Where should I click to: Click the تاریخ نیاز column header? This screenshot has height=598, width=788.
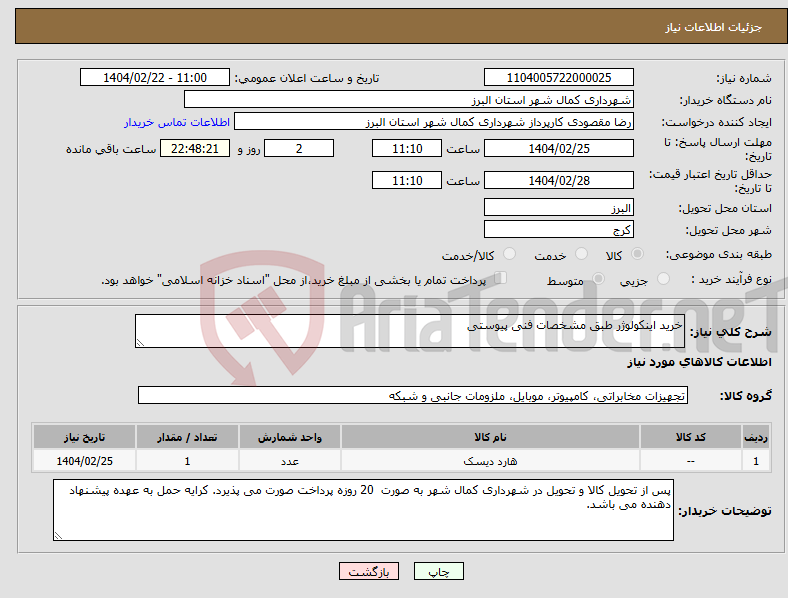click(x=84, y=437)
